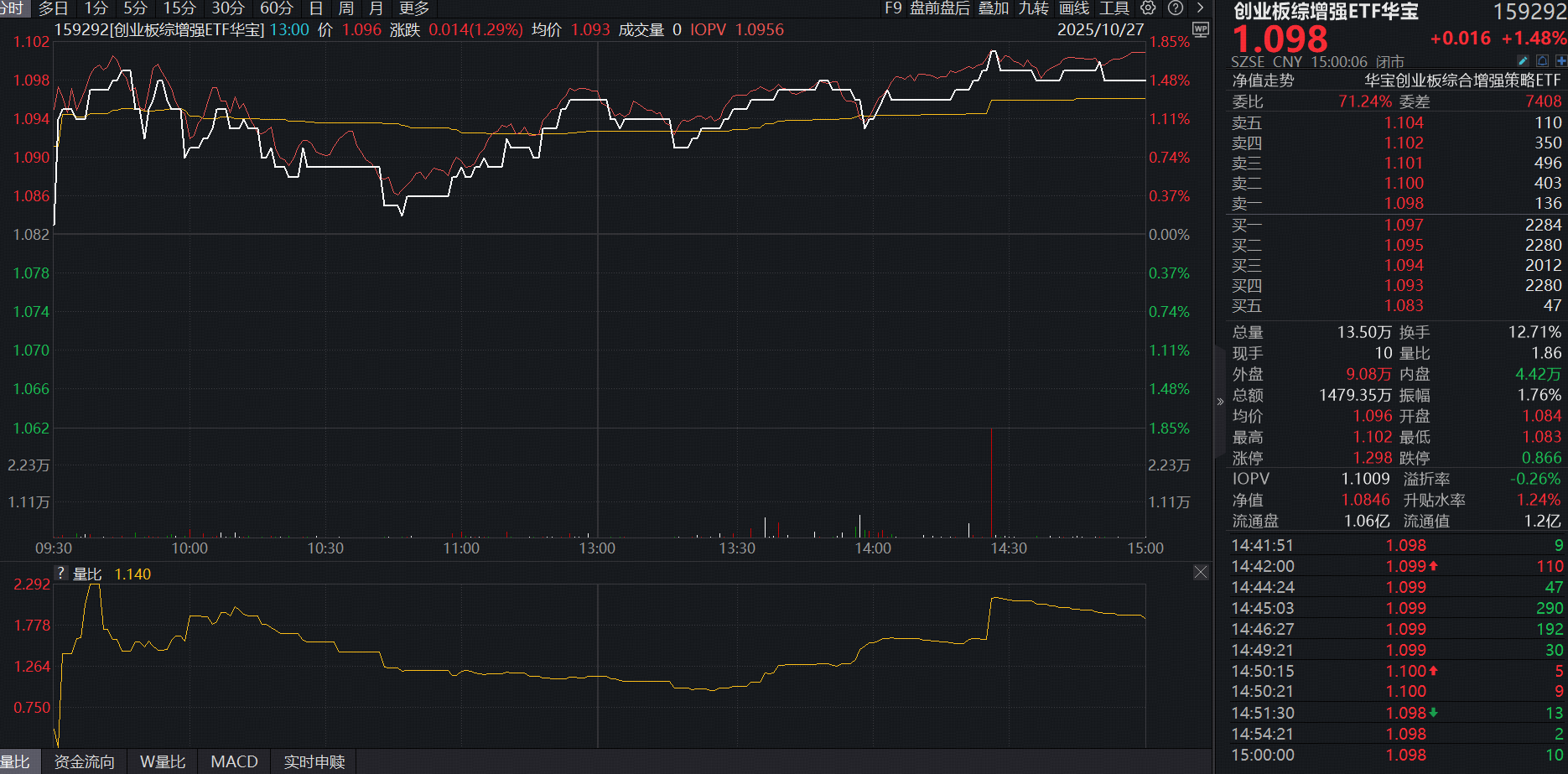Switch to the 资金流向 tab
The image size is (1568, 774).
pyautogui.click(x=84, y=761)
